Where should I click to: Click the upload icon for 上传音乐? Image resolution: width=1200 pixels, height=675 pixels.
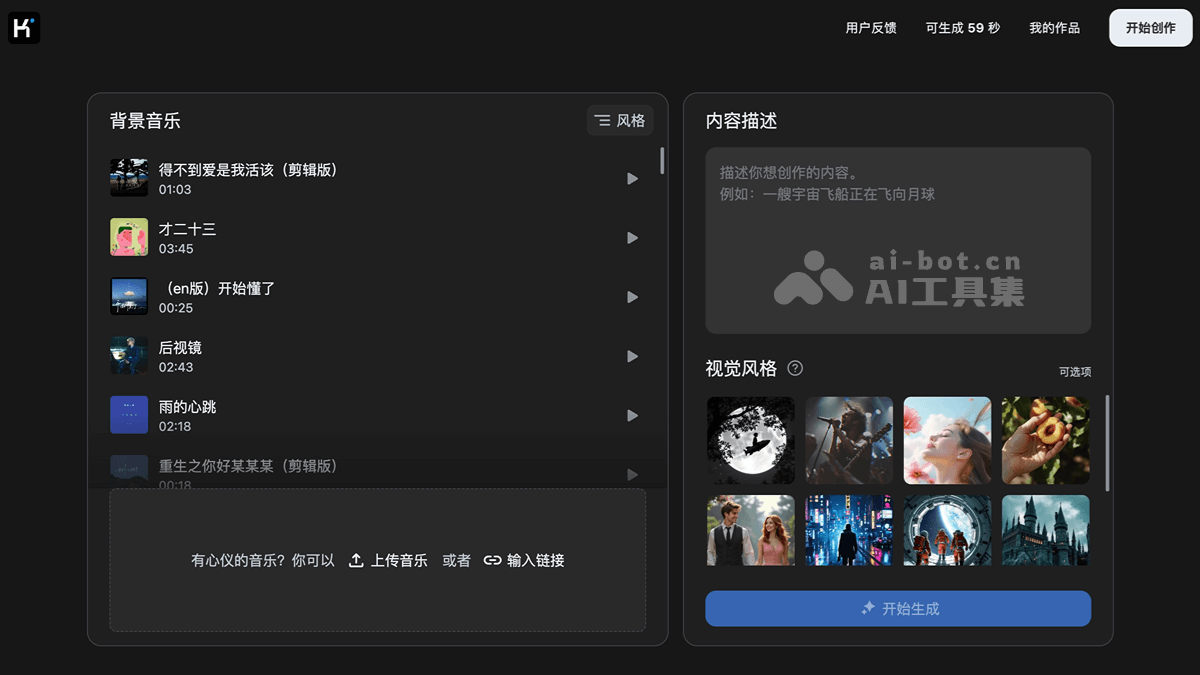pos(356,561)
